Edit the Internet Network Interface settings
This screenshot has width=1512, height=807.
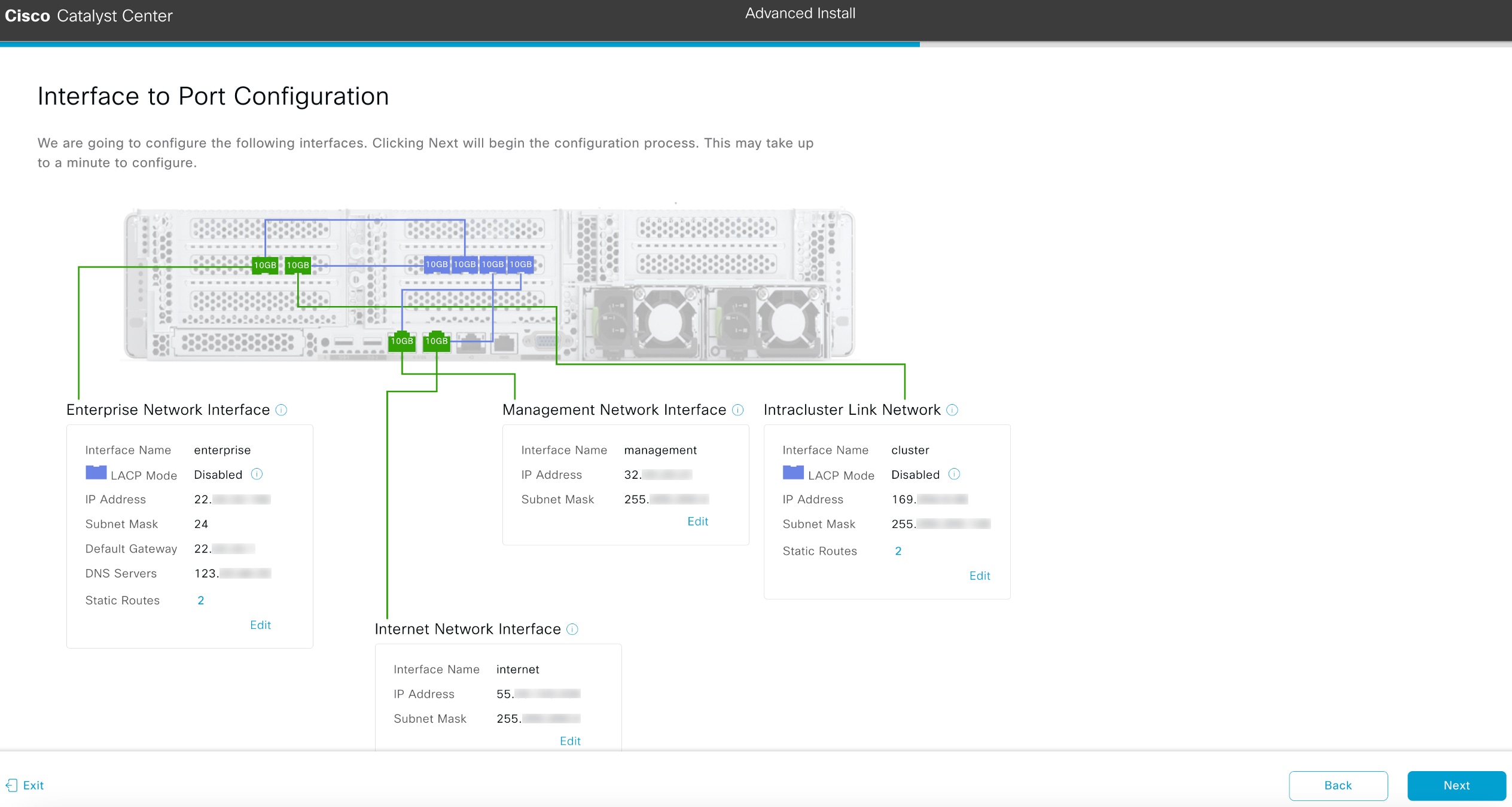[x=569, y=741]
